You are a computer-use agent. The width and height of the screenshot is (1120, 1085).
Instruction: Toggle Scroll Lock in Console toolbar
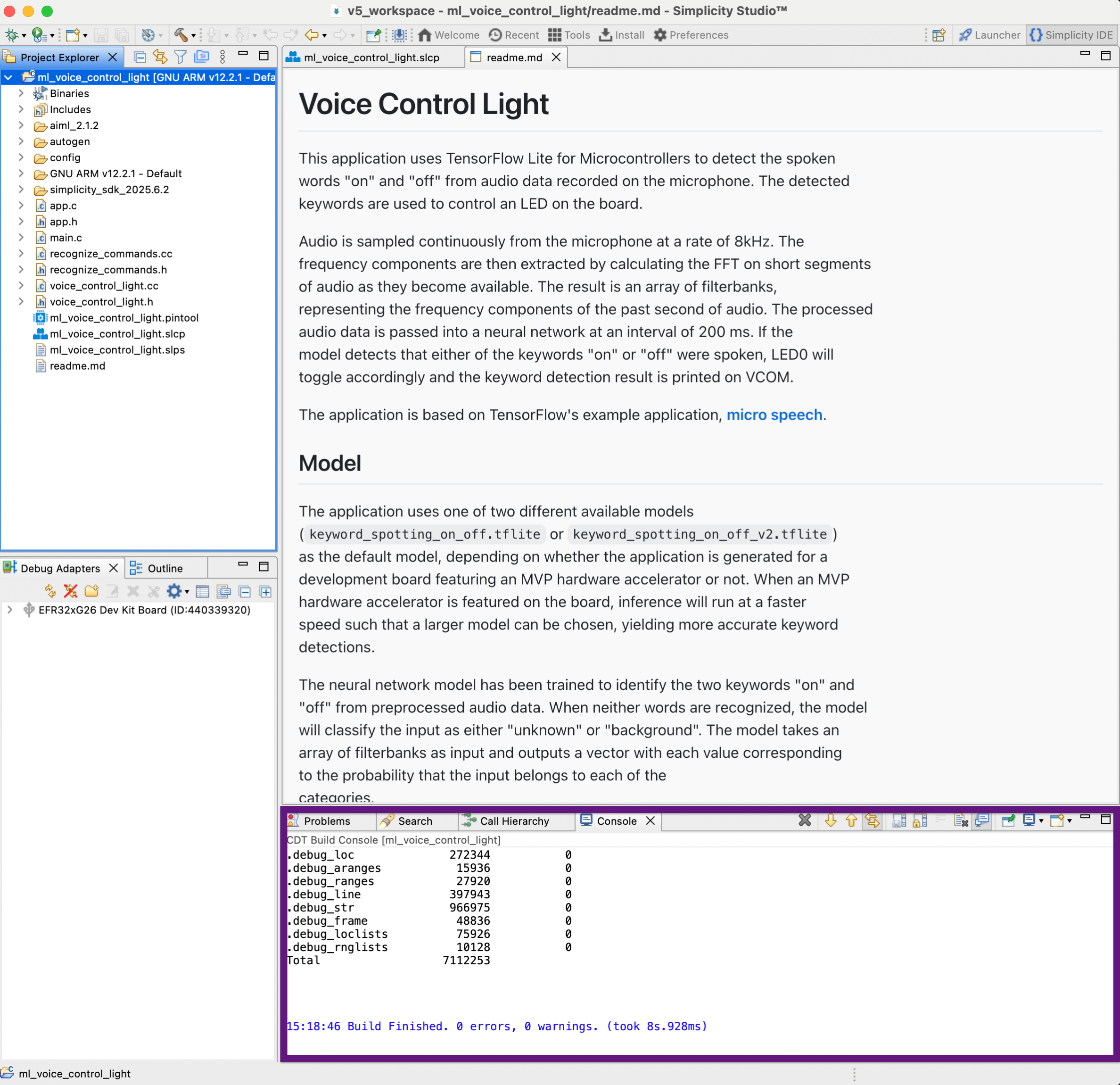point(920,821)
